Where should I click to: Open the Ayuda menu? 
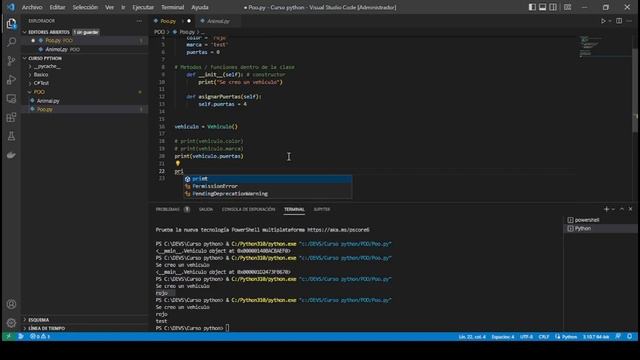point(200,7)
